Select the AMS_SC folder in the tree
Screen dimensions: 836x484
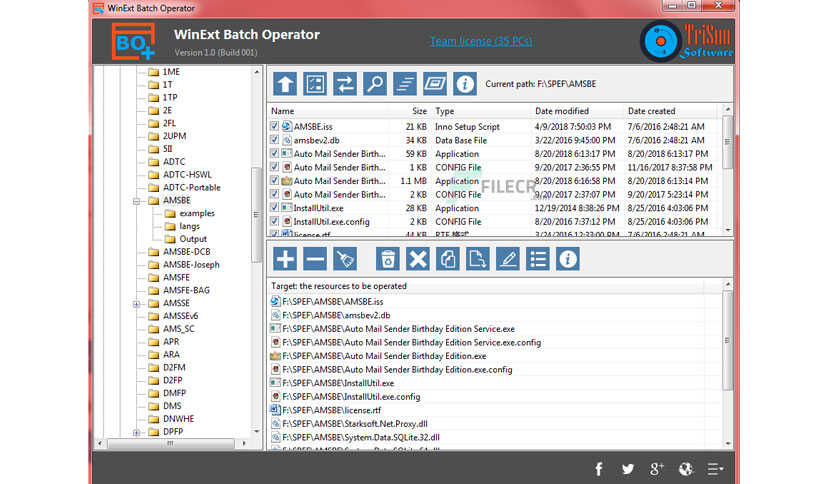coord(179,329)
